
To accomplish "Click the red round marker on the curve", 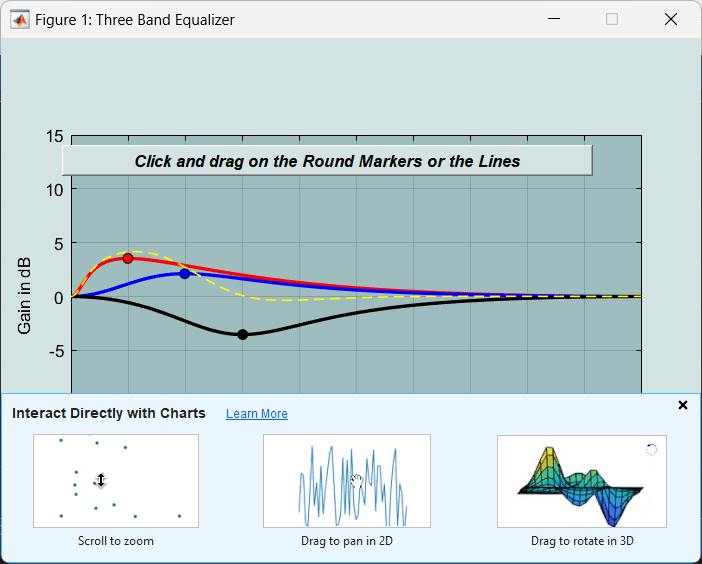I will click(128, 258).
